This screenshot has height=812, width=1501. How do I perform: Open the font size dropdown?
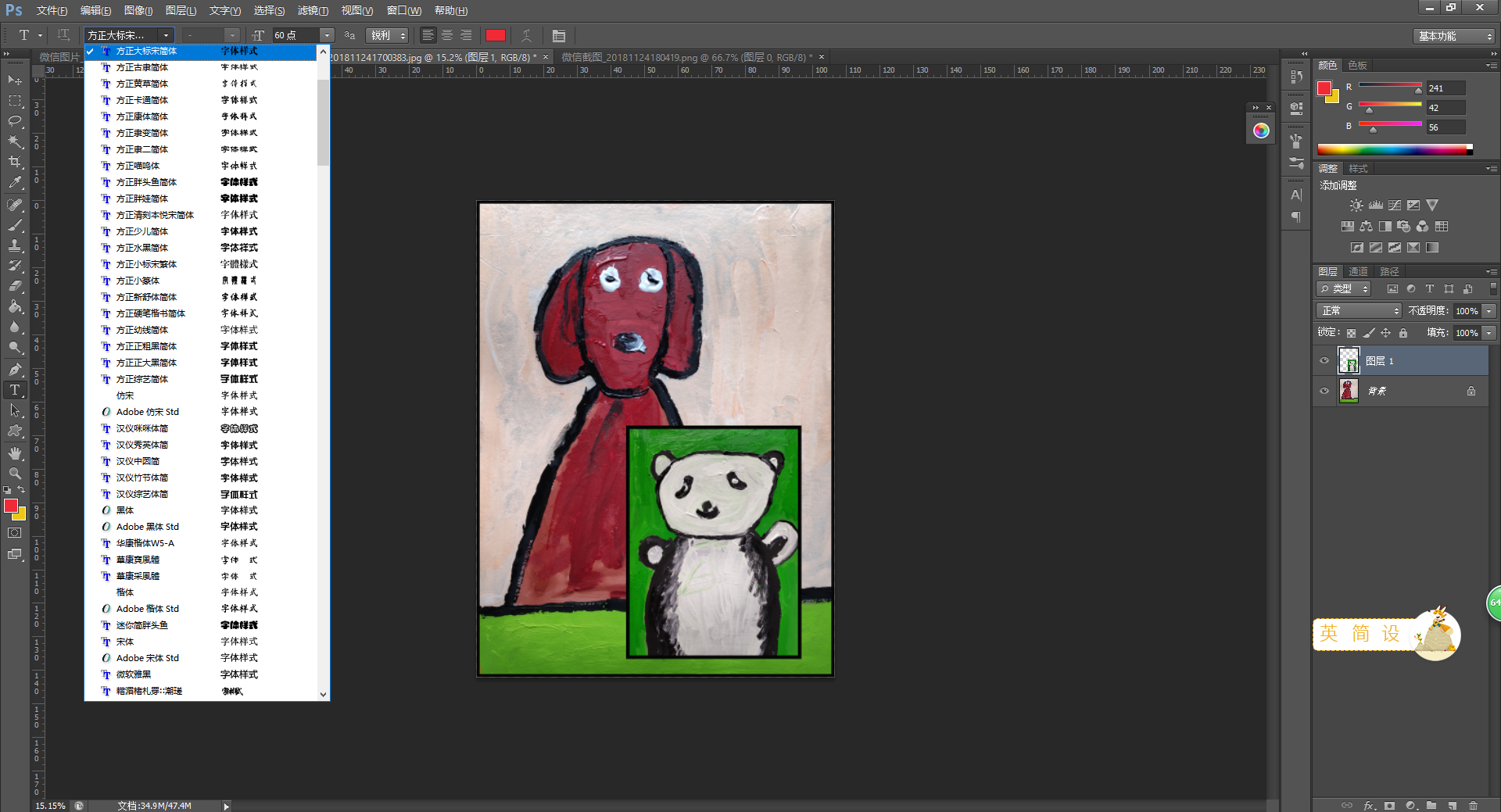(x=328, y=35)
